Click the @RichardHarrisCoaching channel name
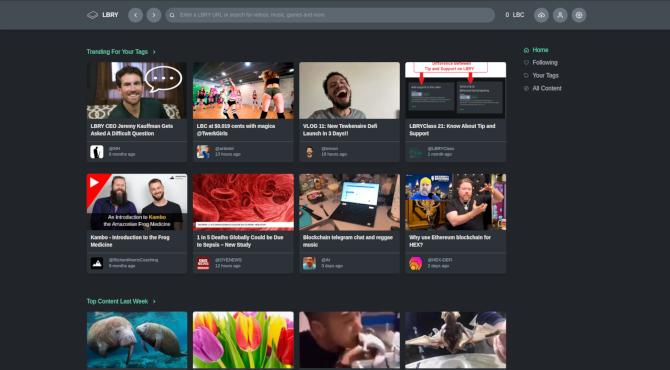The height and width of the screenshot is (370, 670). tap(133, 260)
